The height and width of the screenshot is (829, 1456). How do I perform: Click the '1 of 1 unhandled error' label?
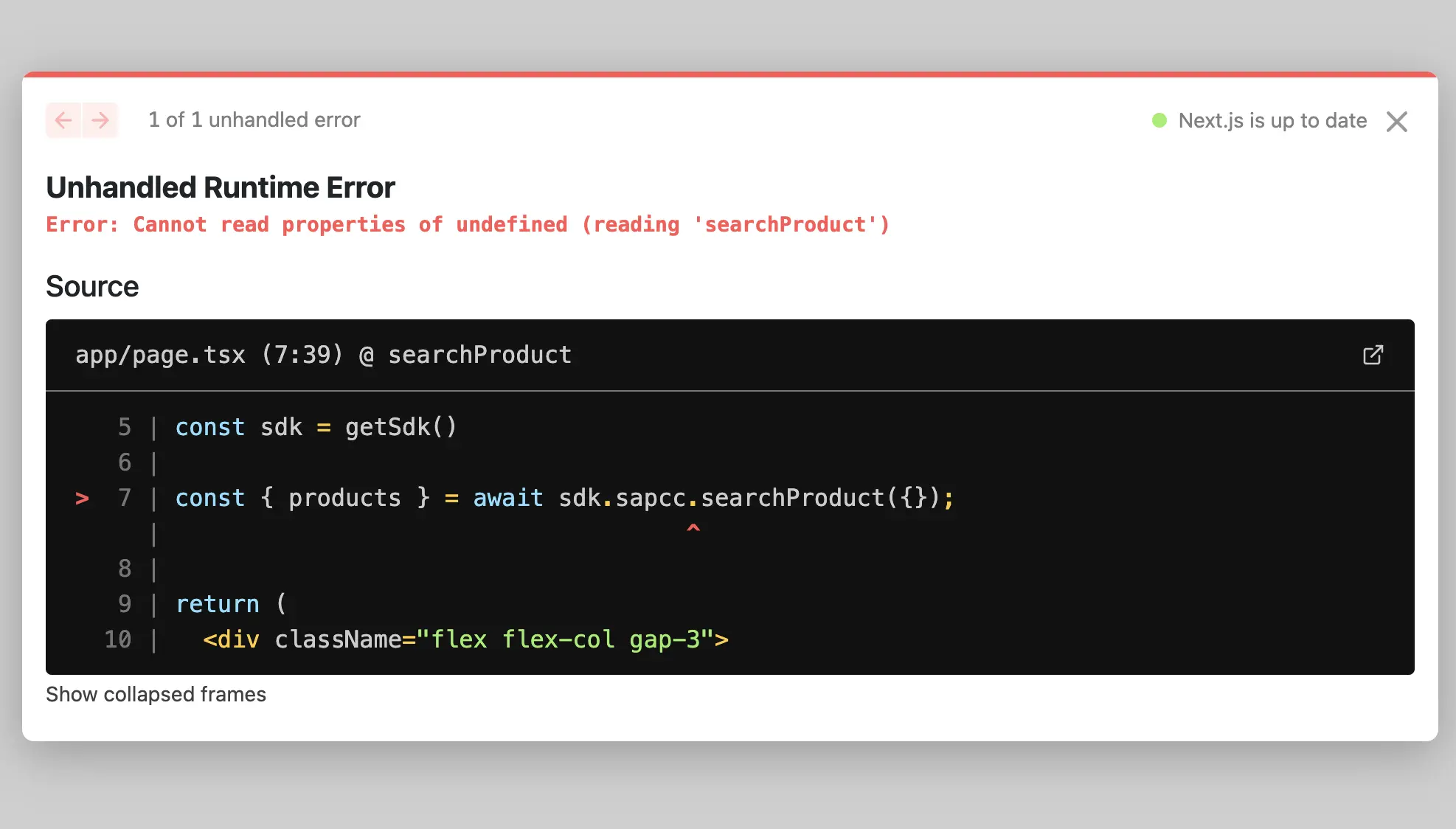pos(254,119)
